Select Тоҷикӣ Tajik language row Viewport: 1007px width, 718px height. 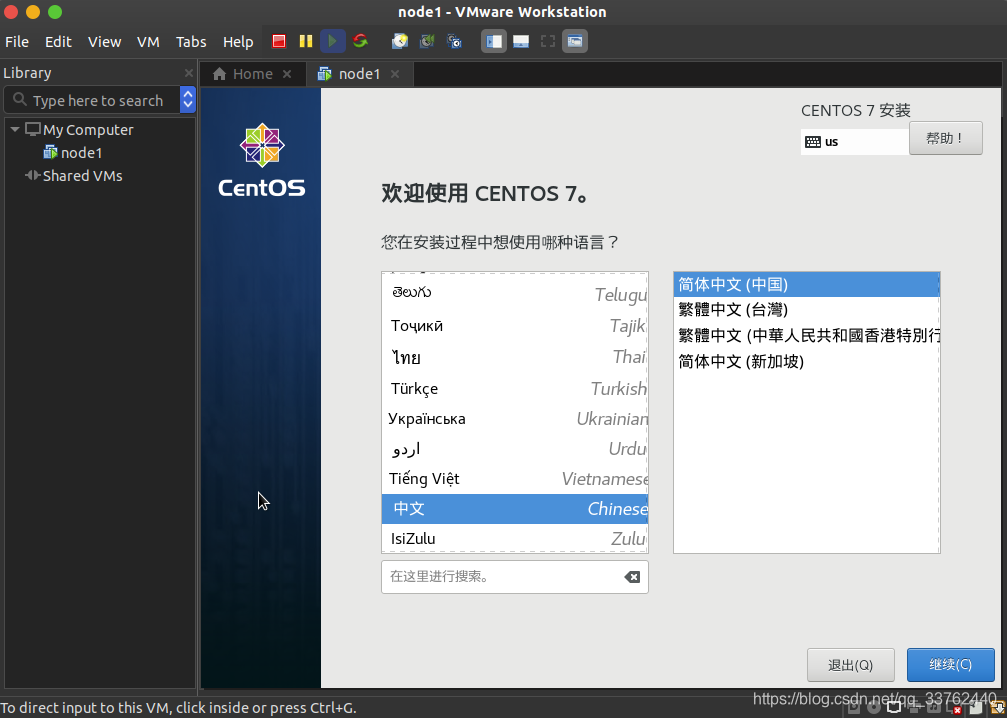coord(515,326)
